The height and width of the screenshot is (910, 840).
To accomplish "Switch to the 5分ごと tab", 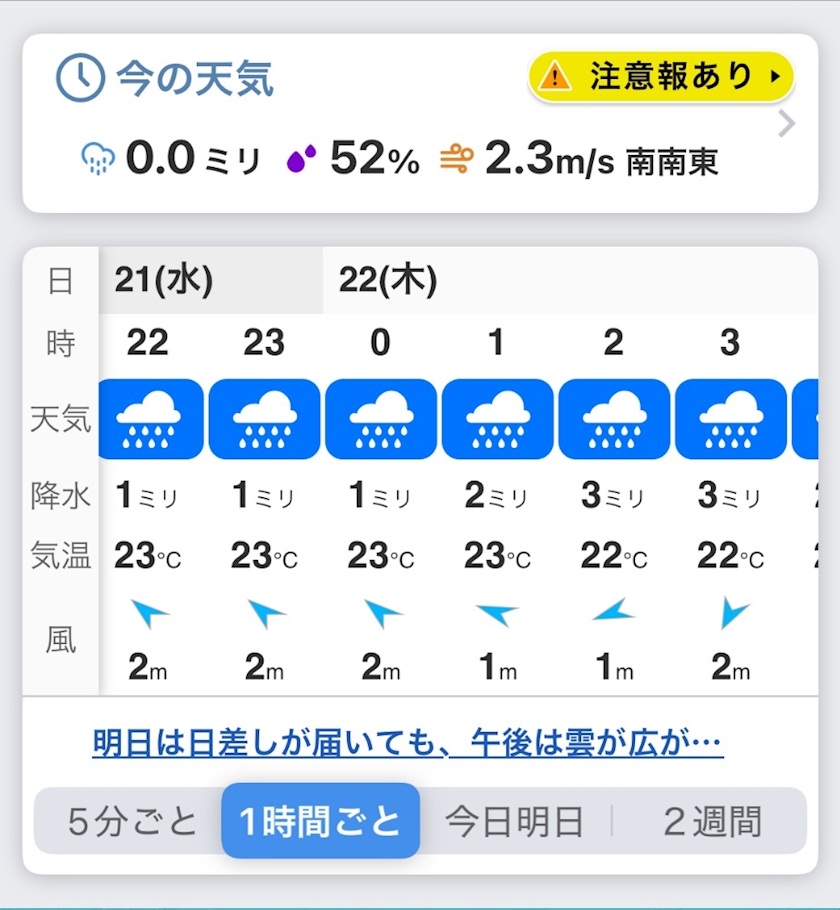I will [133, 822].
